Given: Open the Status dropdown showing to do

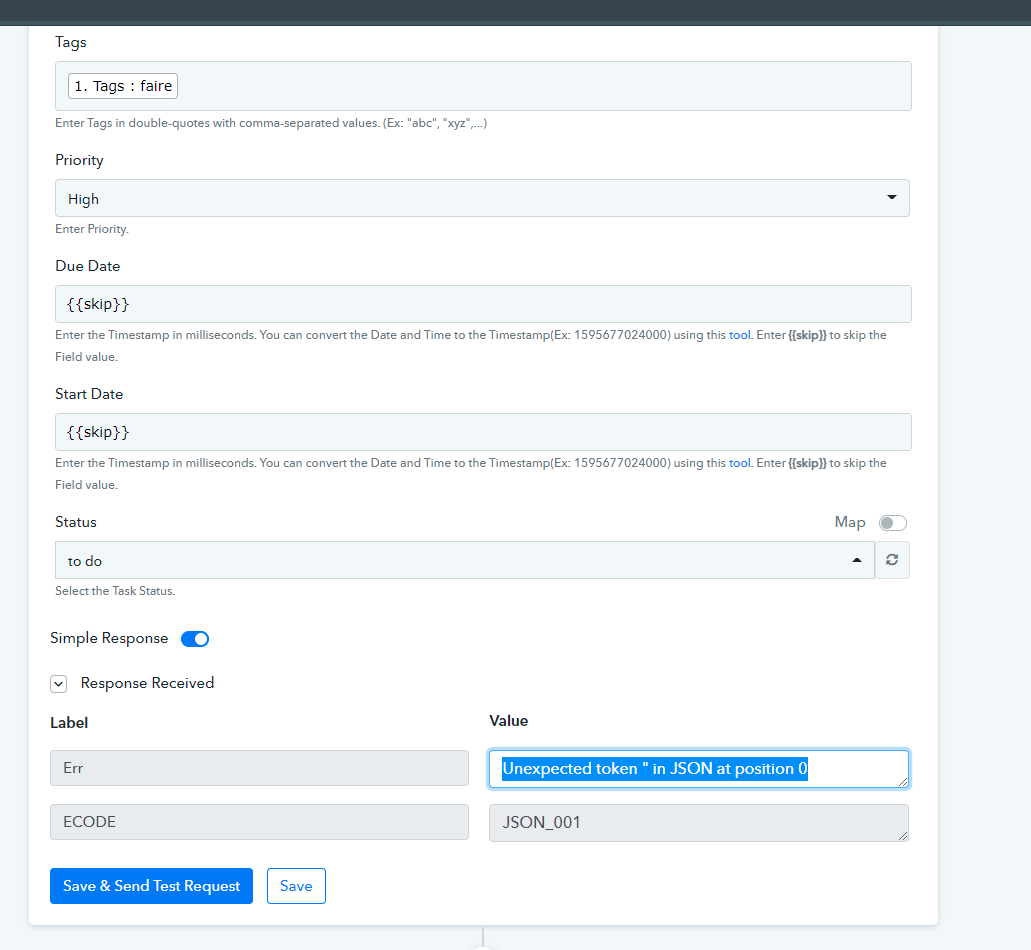Looking at the screenshot, I should [x=465, y=560].
